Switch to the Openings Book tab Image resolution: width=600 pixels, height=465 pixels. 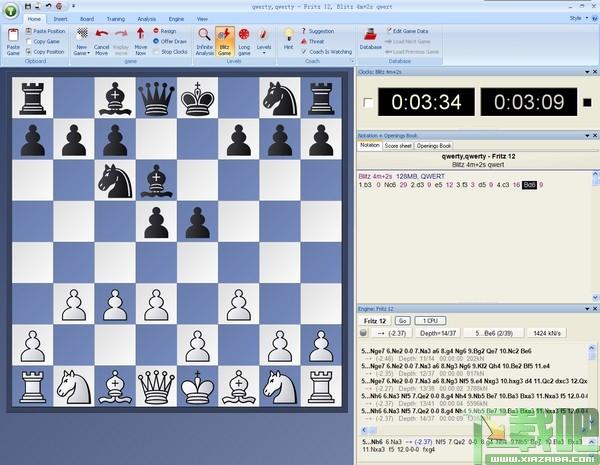[434, 146]
